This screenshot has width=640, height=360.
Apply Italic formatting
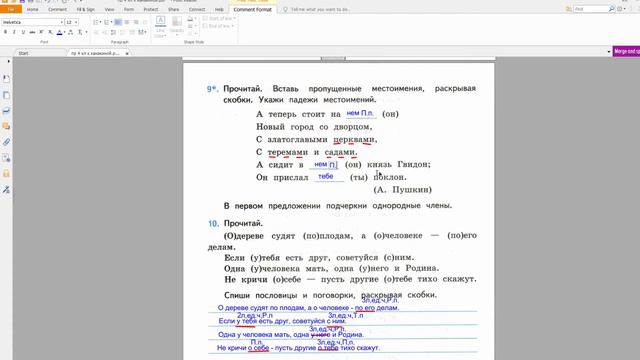(x=14, y=32)
